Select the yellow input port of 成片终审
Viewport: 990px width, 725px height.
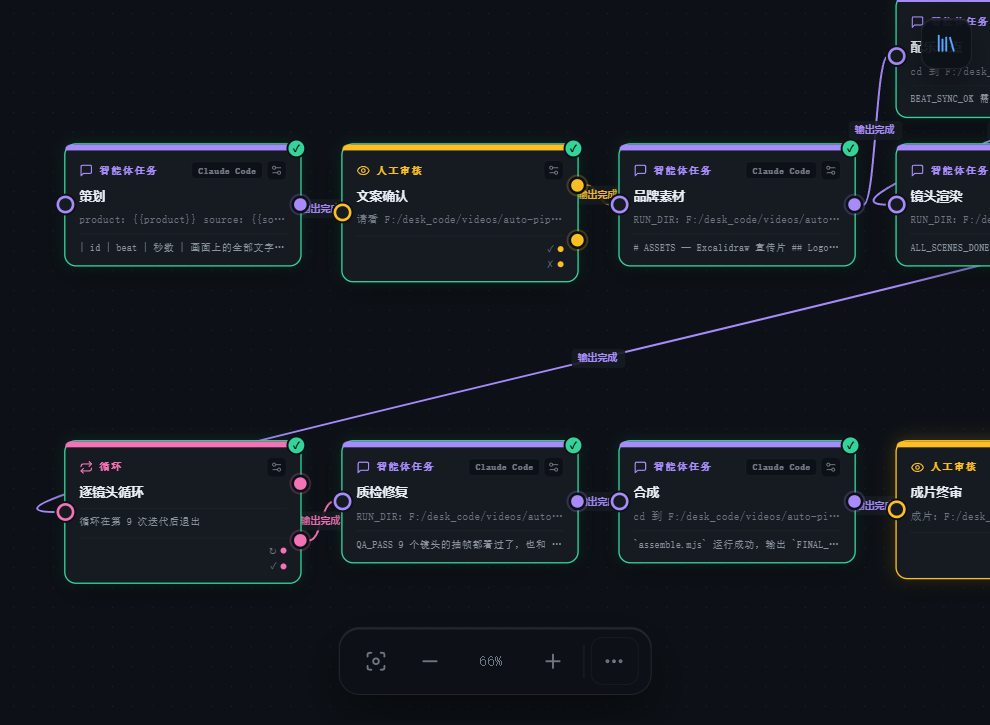coord(897,509)
